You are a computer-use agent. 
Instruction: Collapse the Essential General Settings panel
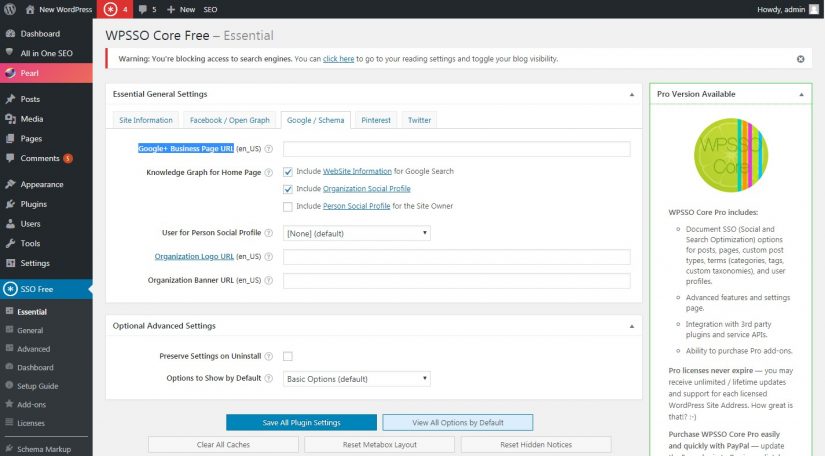632,95
